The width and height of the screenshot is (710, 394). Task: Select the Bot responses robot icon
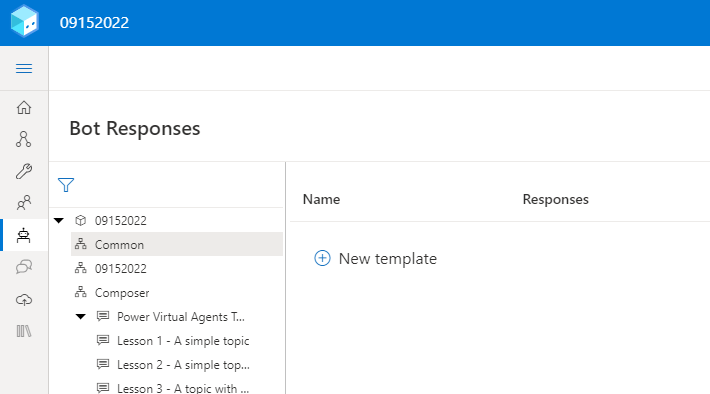[x=24, y=235]
